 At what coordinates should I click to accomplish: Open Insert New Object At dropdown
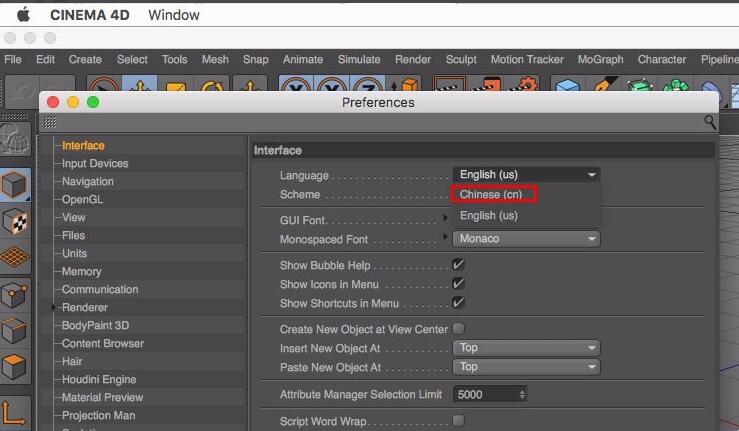tap(526, 348)
